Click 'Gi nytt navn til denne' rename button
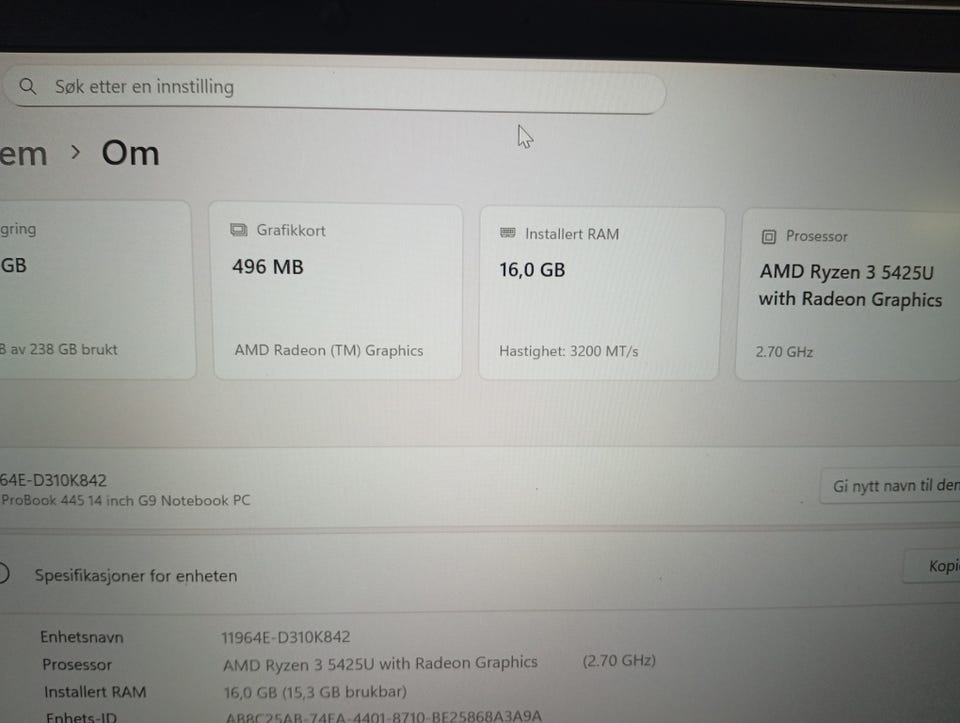 pos(891,486)
